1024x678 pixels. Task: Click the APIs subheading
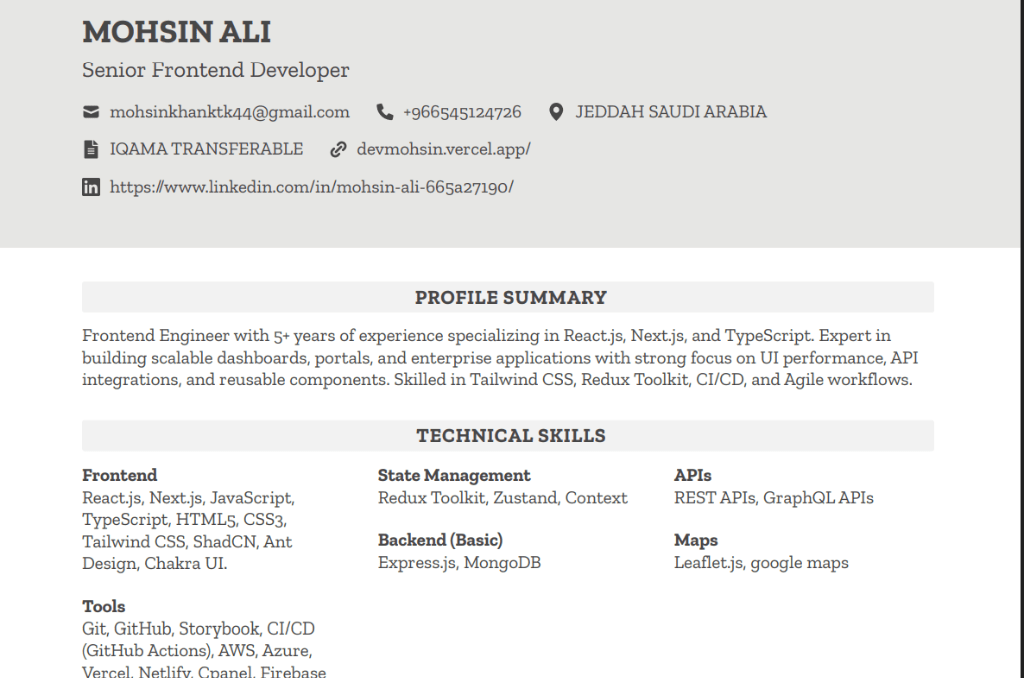(693, 475)
